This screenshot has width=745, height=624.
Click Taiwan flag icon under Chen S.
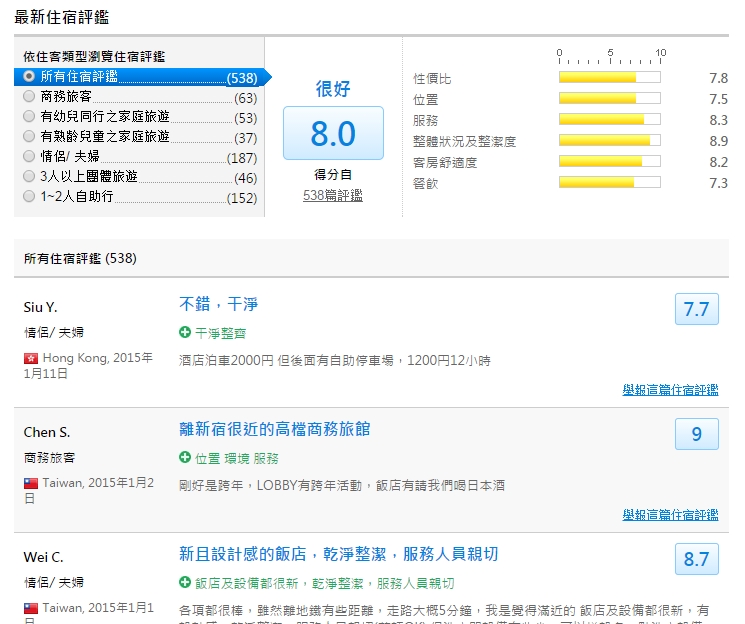(31, 483)
